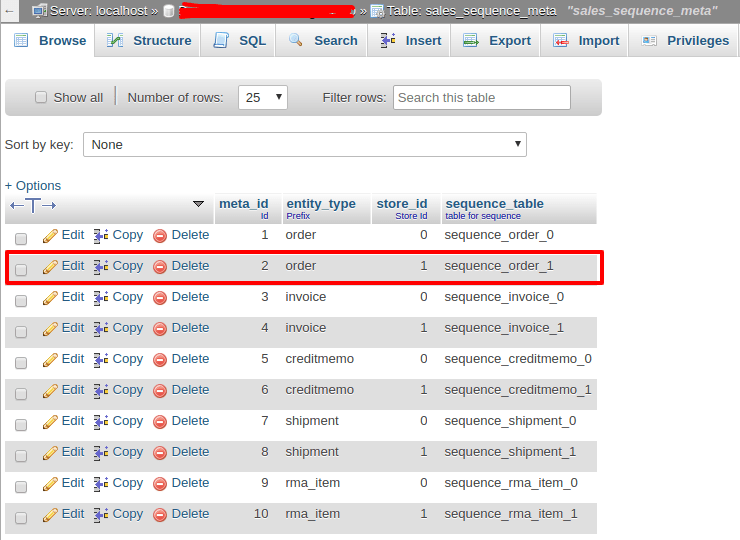Viewport: 740px width, 540px height.
Task: Check the row checkbox for sequence_rma_item_1
Action: 21,518
